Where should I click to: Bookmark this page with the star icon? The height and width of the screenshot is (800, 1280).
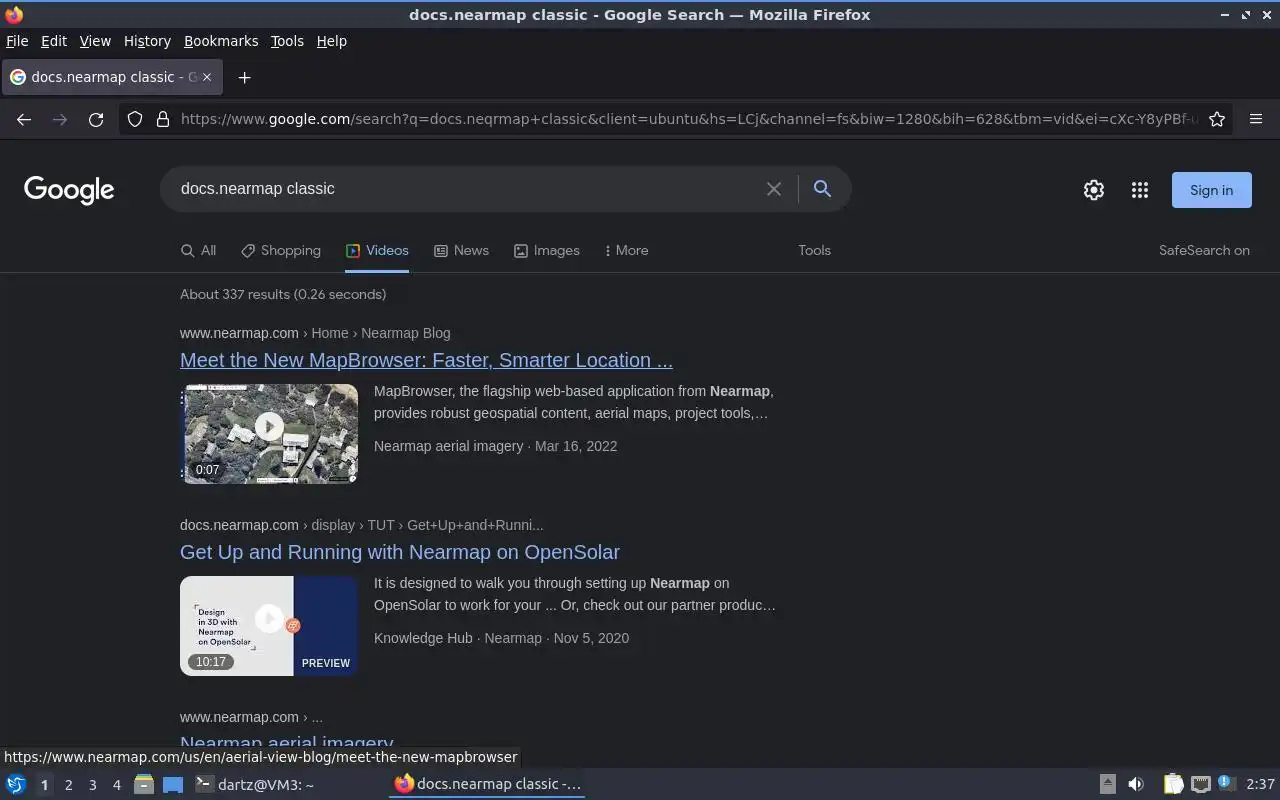(1217, 119)
